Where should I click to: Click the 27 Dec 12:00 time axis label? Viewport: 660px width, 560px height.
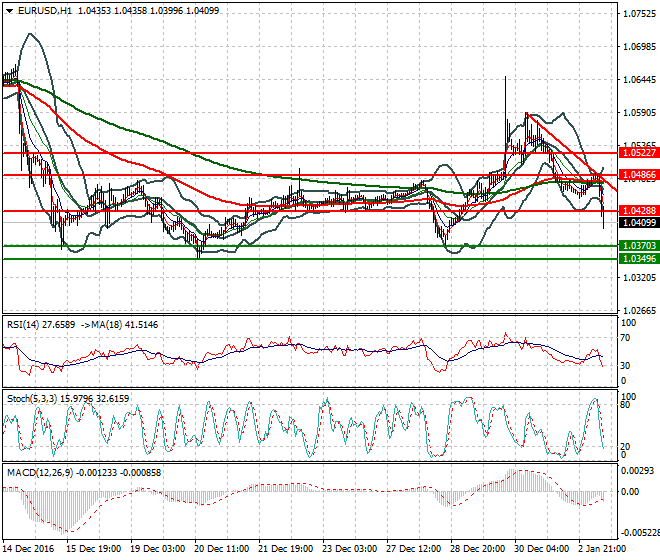tap(414, 549)
